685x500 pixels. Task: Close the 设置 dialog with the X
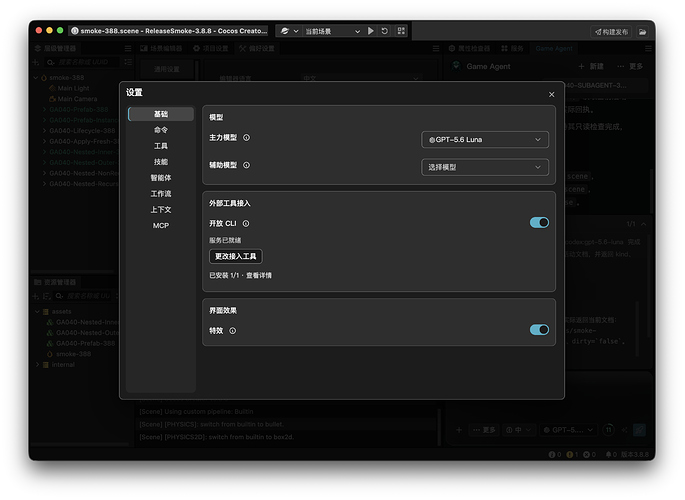pyautogui.click(x=551, y=94)
